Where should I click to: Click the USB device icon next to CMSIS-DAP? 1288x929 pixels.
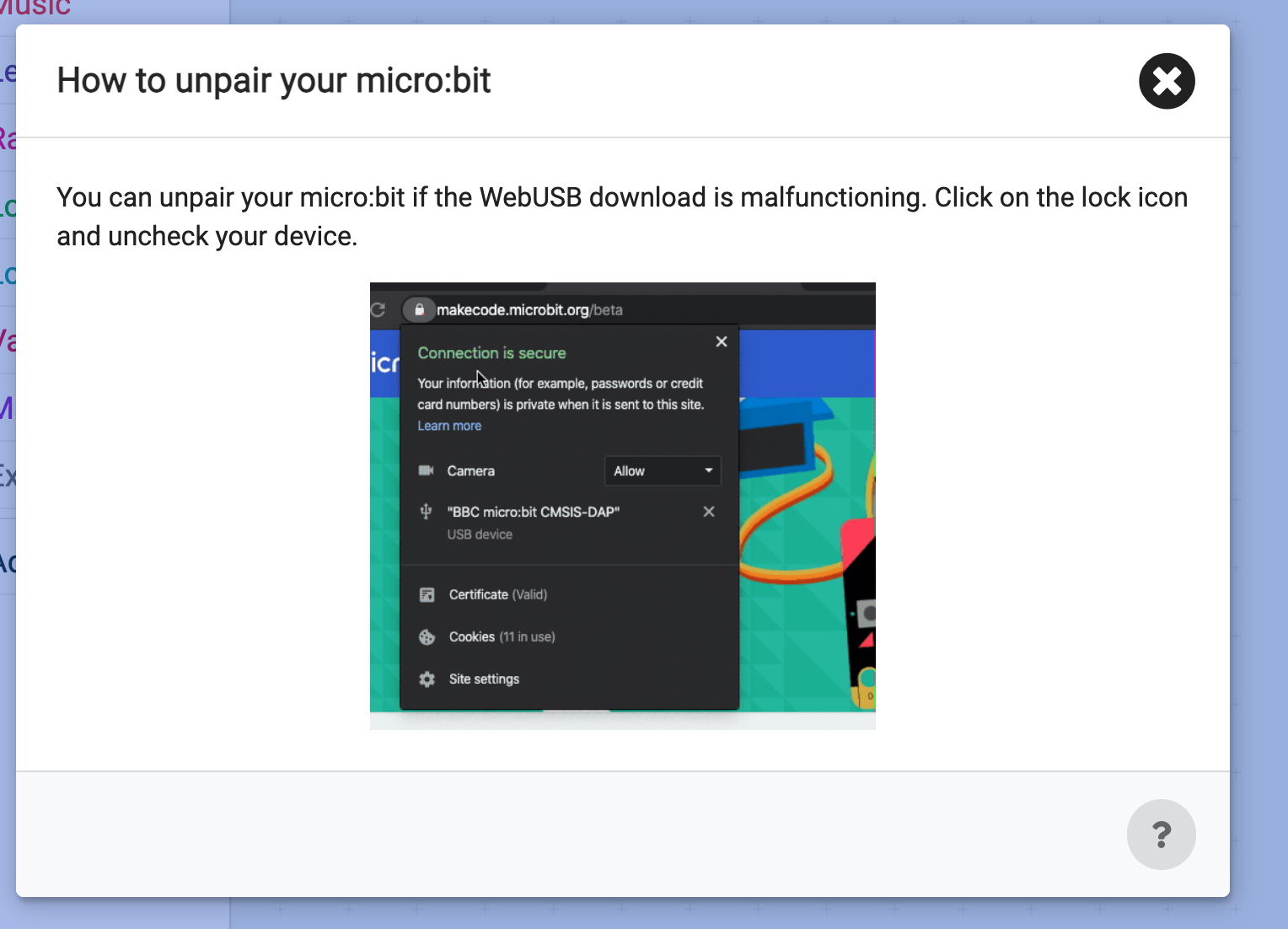(x=427, y=511)
